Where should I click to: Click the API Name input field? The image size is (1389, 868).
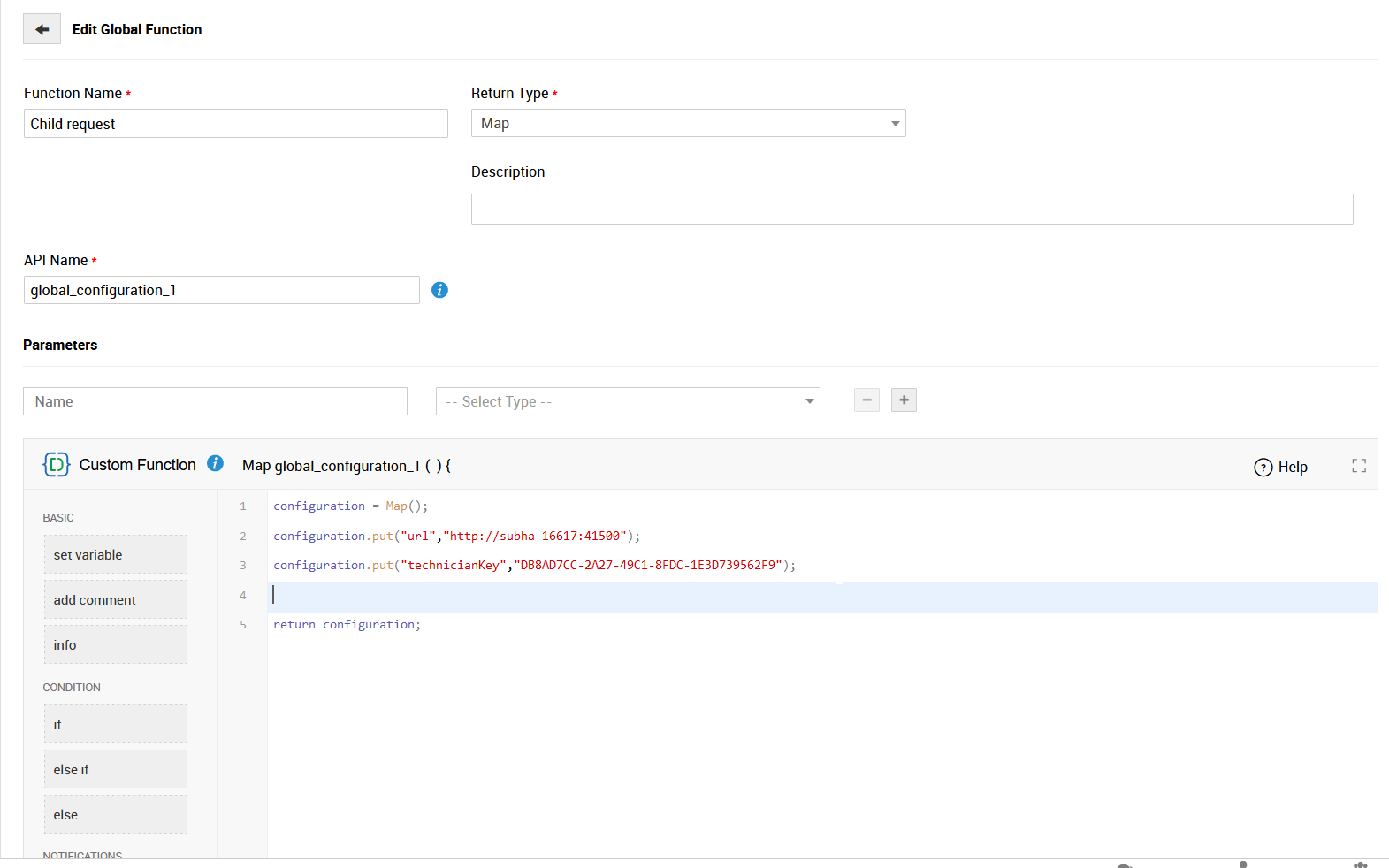221,290
